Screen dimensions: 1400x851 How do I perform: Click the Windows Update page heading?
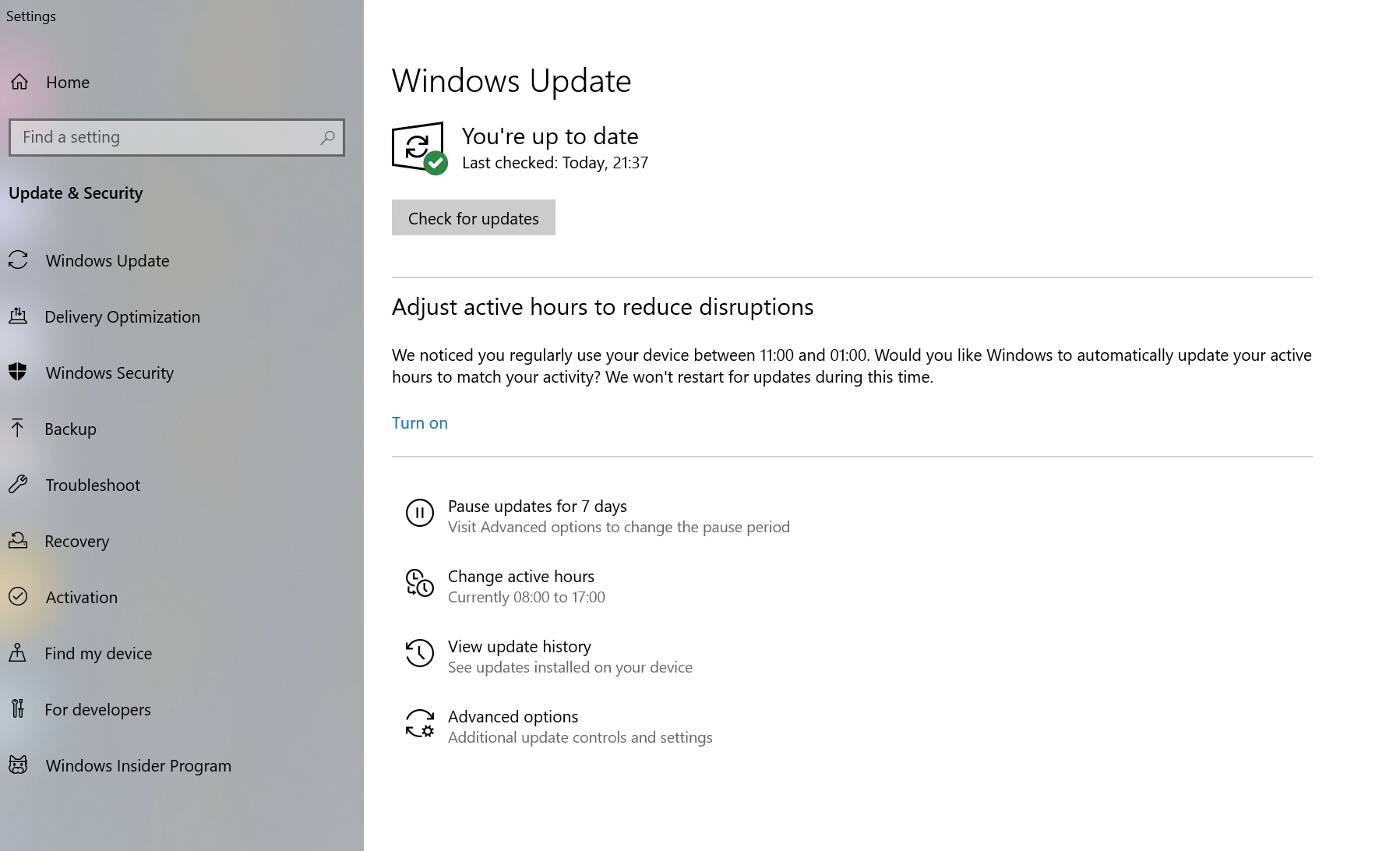pos(511,80)
